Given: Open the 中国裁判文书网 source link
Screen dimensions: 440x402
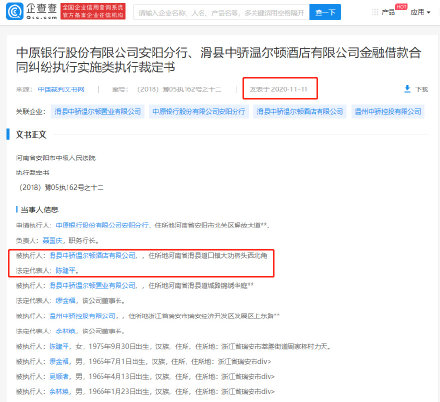Looking at the screenshot, I should pyautogui.click(x=61, y=89).
